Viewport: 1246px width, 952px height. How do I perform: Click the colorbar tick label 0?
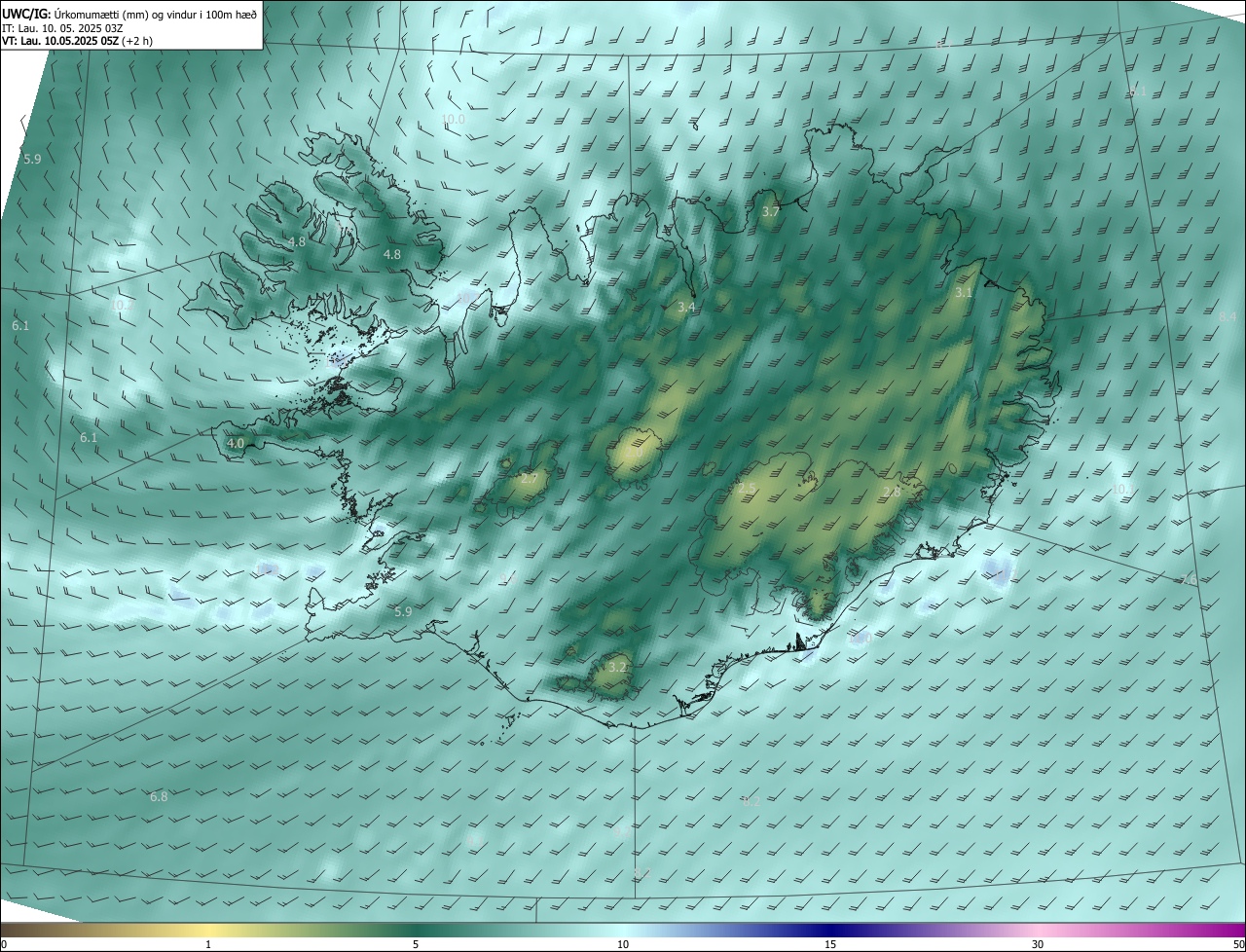[x=4, y=944]
